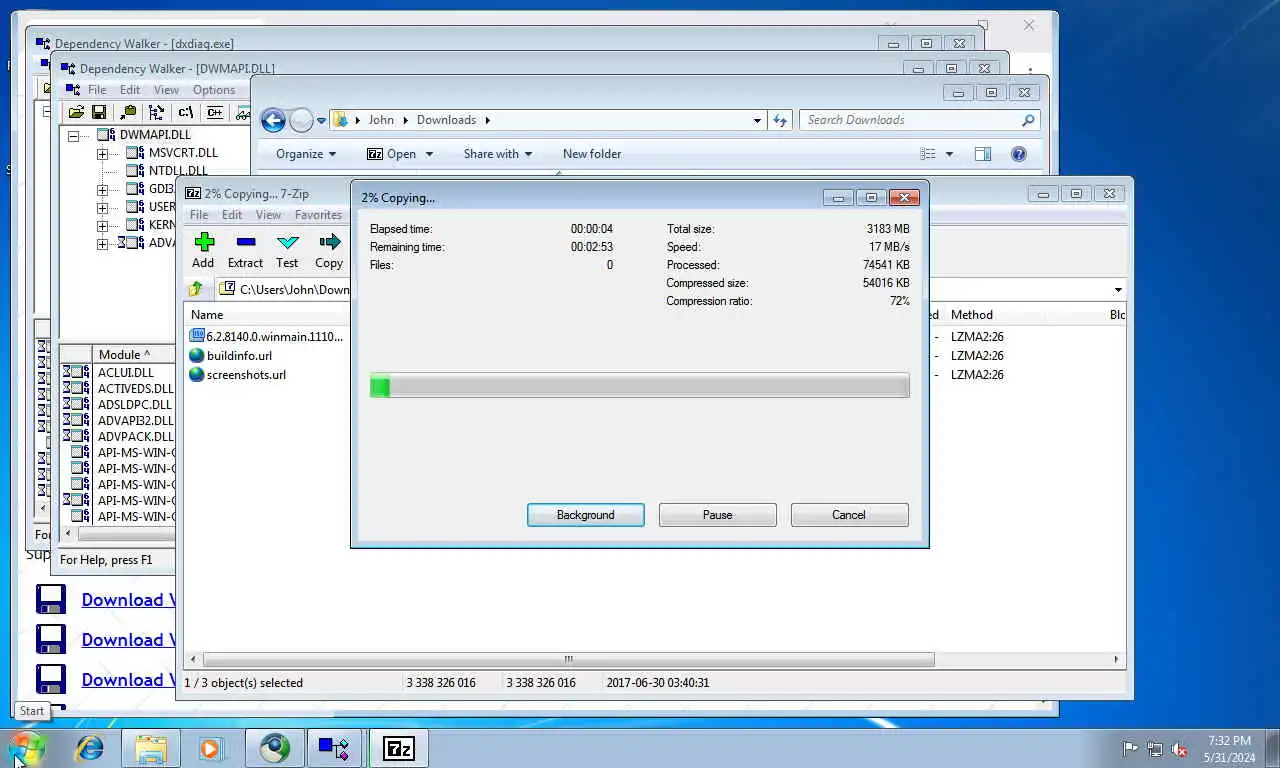This screenshot has width=1280, height=768.
Task: Toggle the Explorer preview pane icon
Action: [983, 154]
